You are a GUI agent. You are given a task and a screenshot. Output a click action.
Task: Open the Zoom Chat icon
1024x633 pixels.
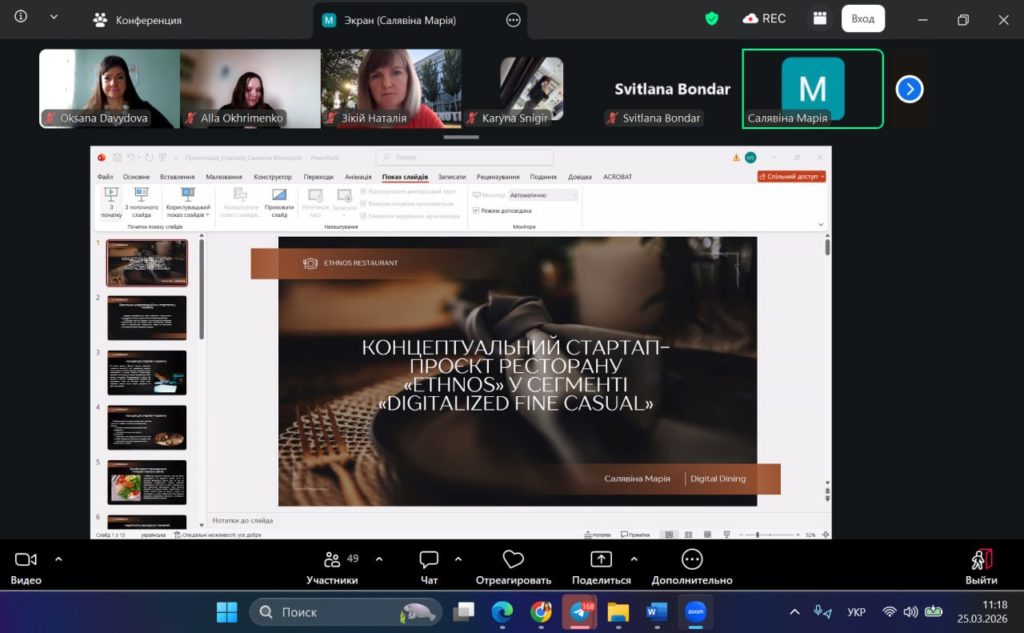click(429, 560)
